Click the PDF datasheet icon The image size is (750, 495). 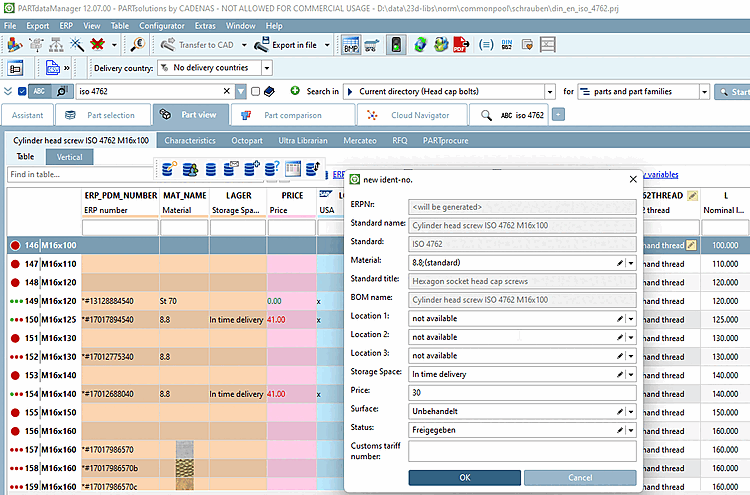tap(459, 45)
